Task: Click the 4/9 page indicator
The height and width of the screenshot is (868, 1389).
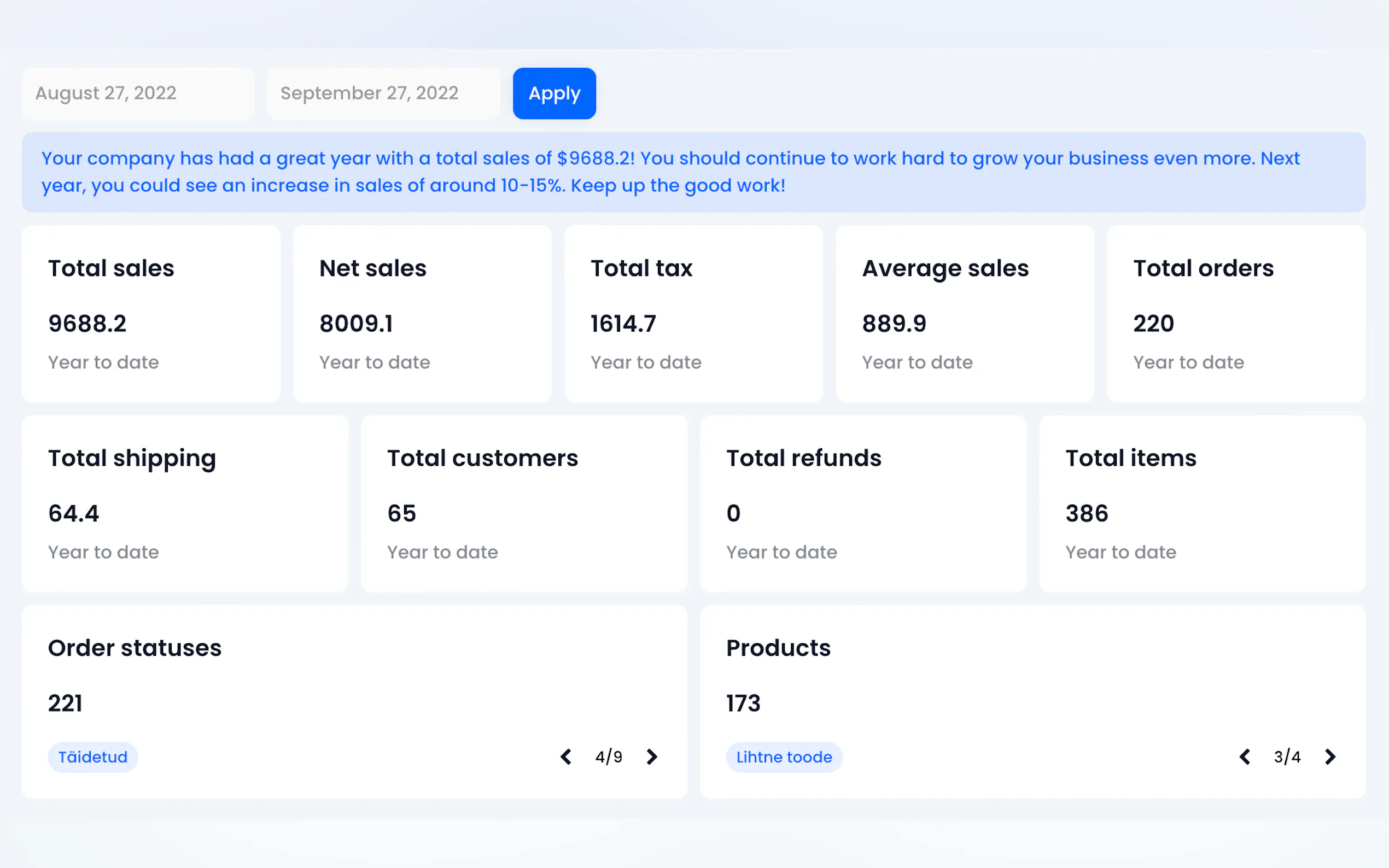Action: tap(609, 756)
